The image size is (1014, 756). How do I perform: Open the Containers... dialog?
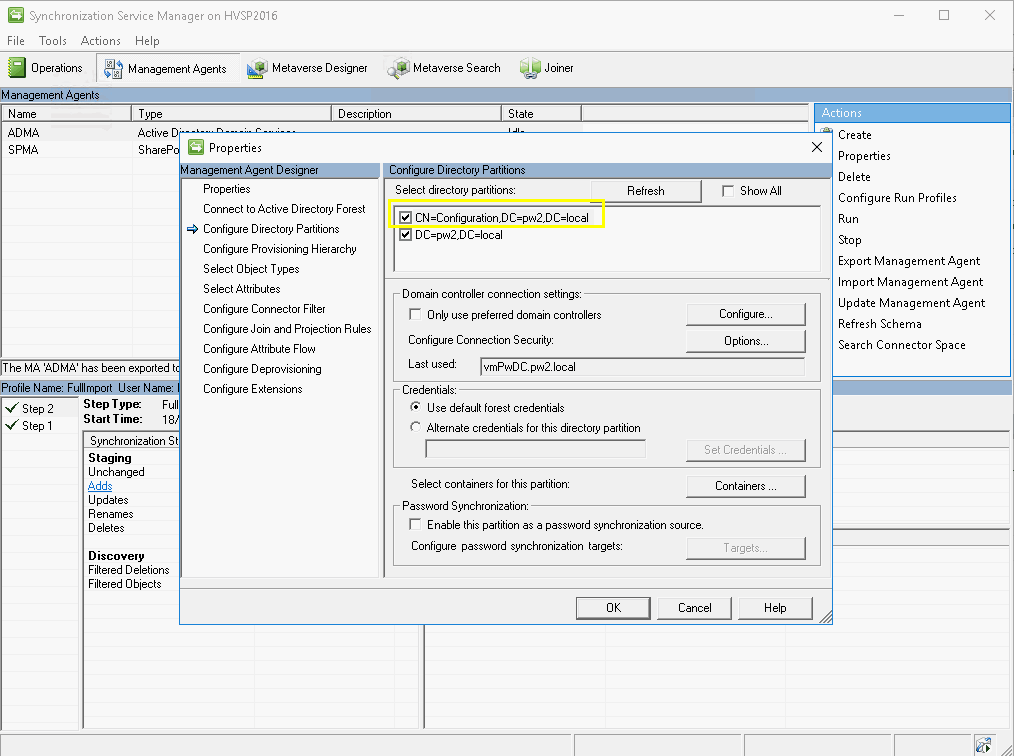[746, 486]
